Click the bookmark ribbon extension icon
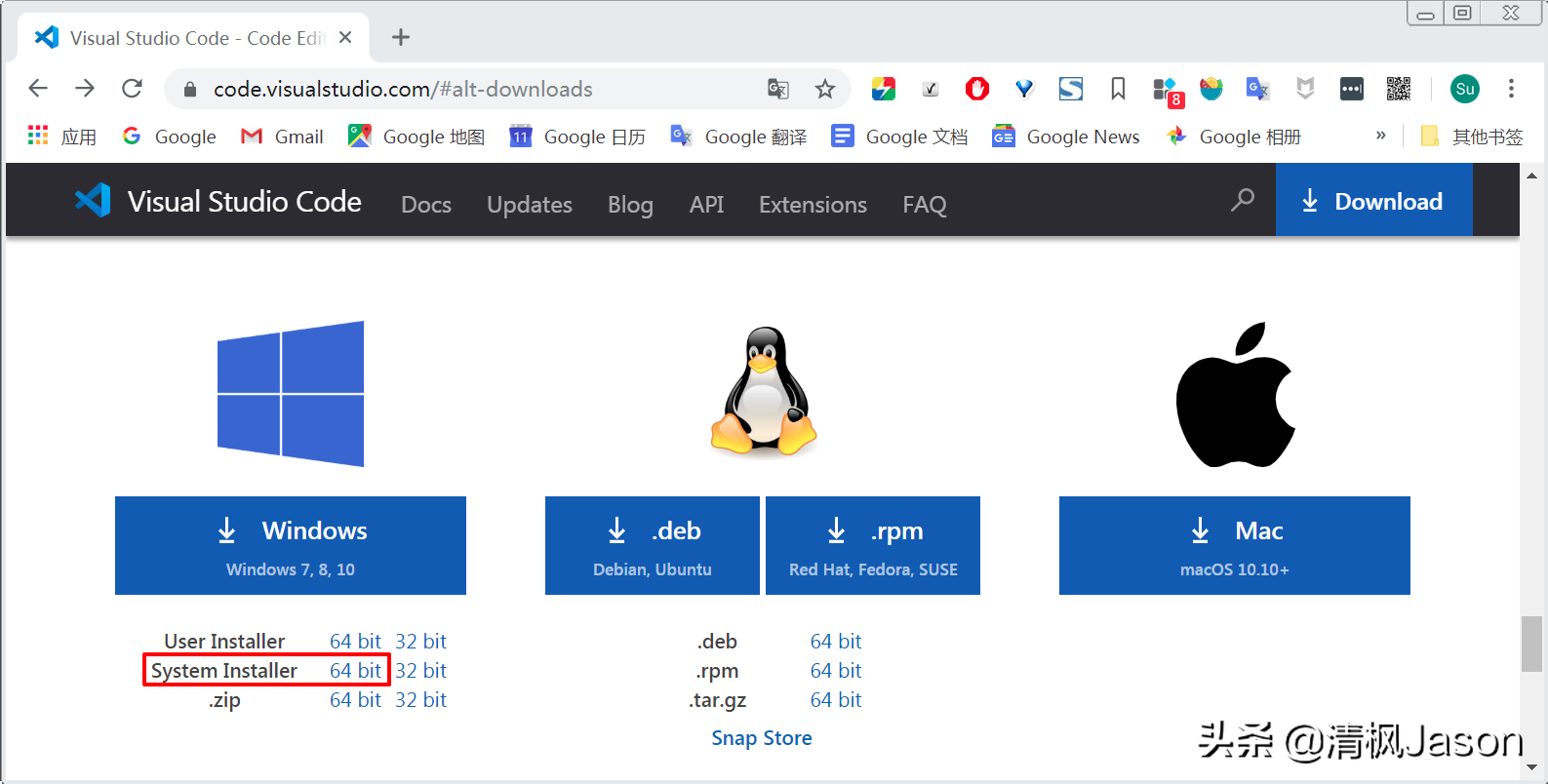This screenshot has height=784, width=1548. (x=1118, y=89)
